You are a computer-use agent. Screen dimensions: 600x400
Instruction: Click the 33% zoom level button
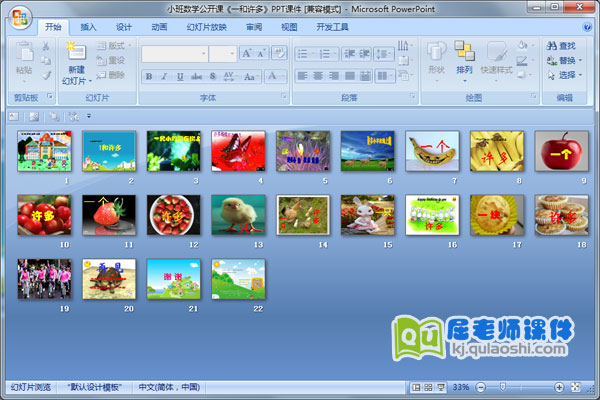coord(461,387)
